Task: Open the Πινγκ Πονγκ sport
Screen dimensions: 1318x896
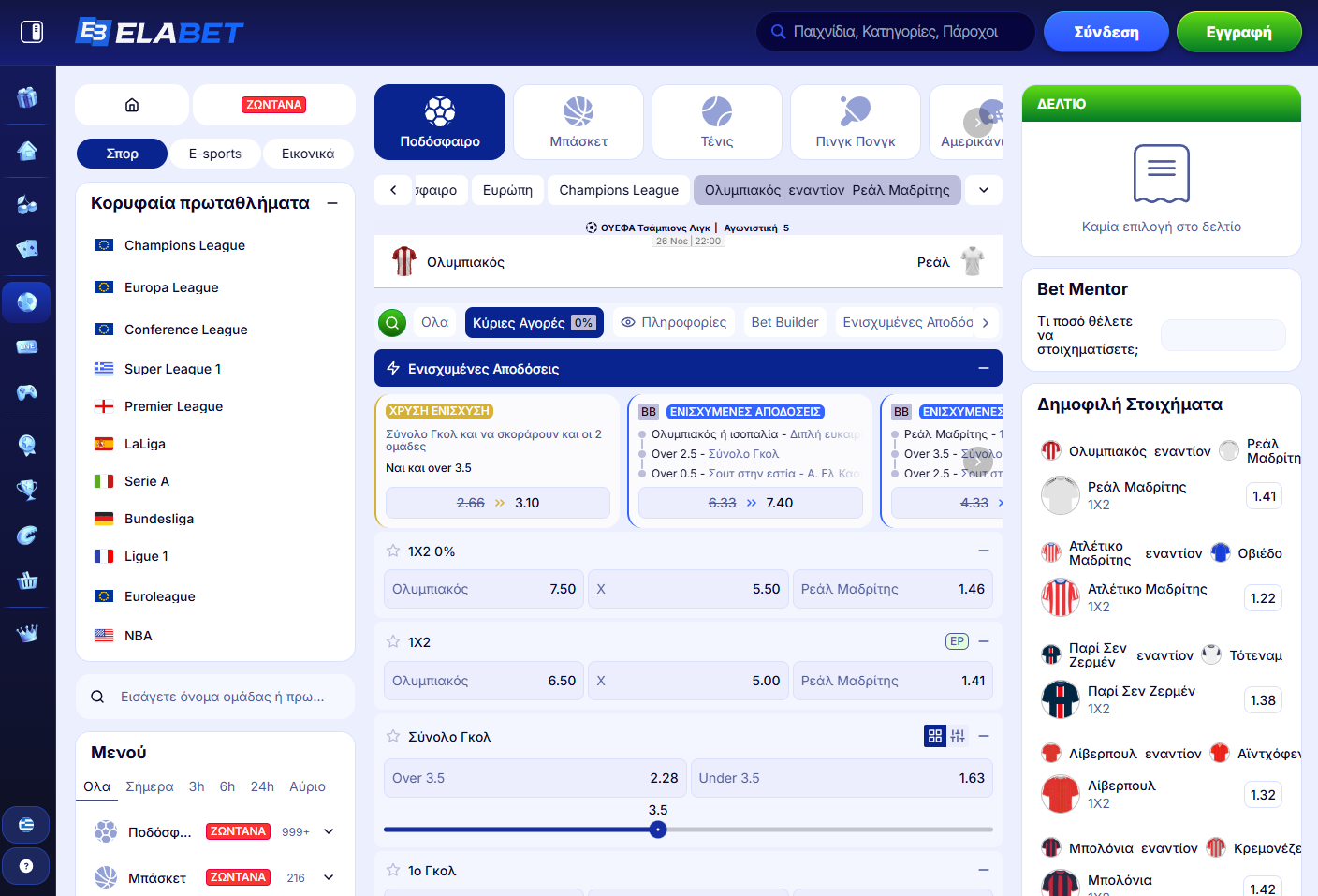Action: click(855, 123)
